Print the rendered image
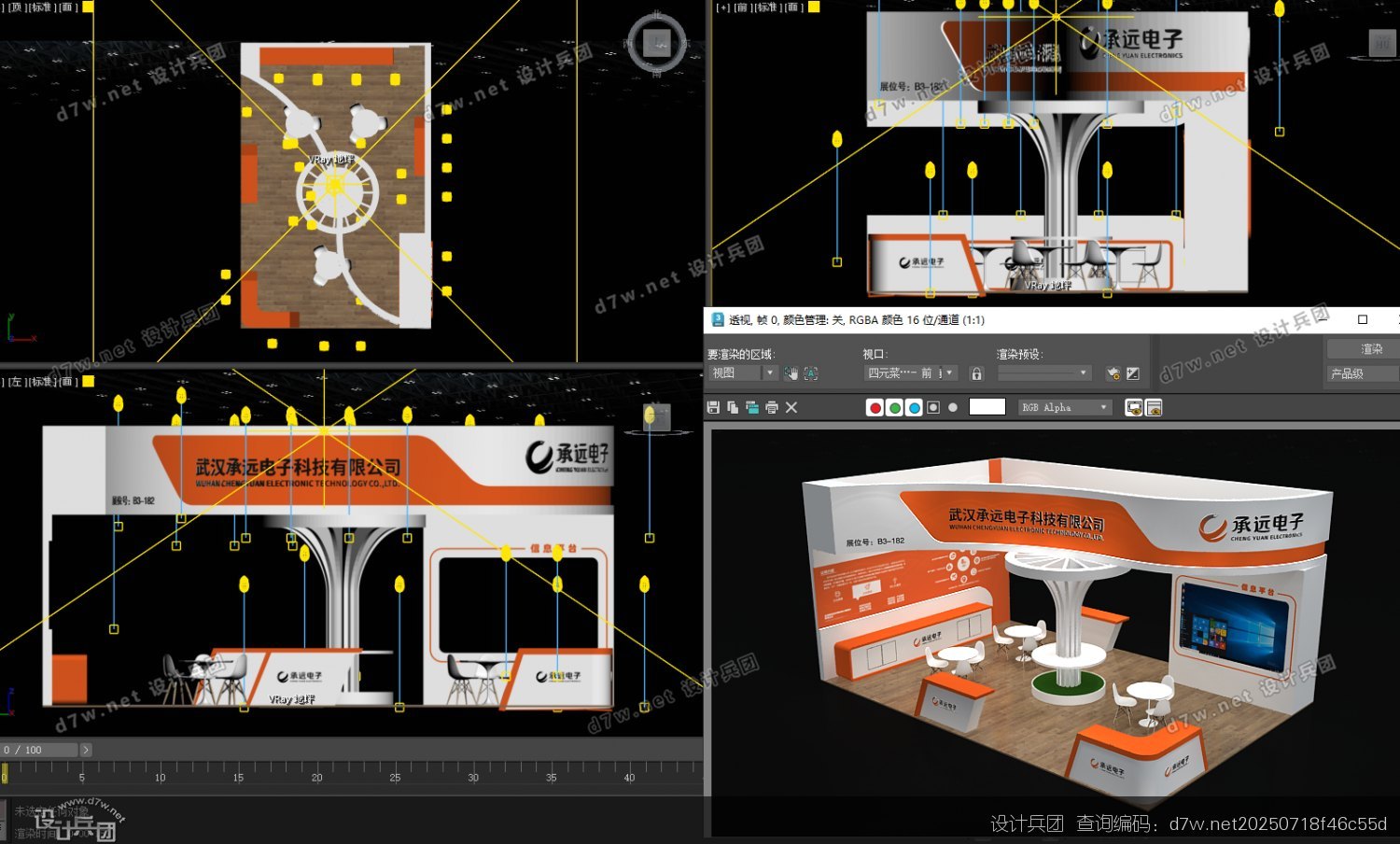 (772, 407)
